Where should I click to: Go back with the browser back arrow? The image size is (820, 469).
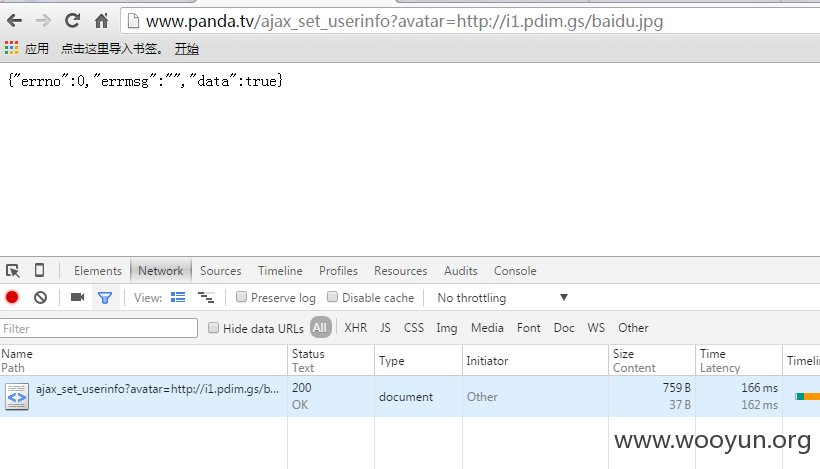[x=15, y=21]
